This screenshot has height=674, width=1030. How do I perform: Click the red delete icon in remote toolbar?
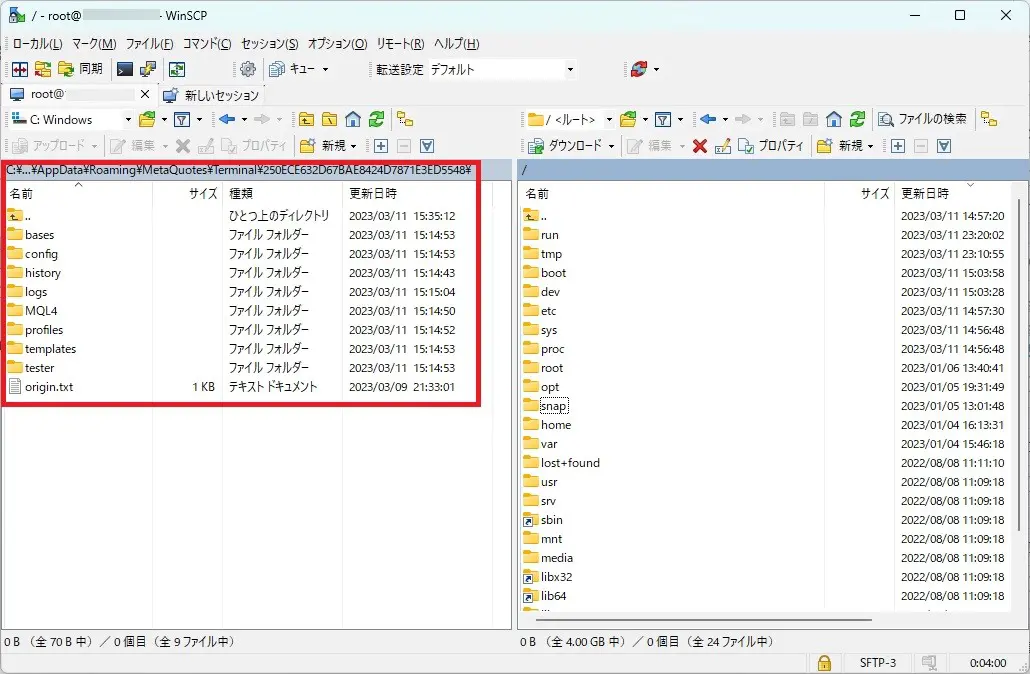(x=700, y=146)
